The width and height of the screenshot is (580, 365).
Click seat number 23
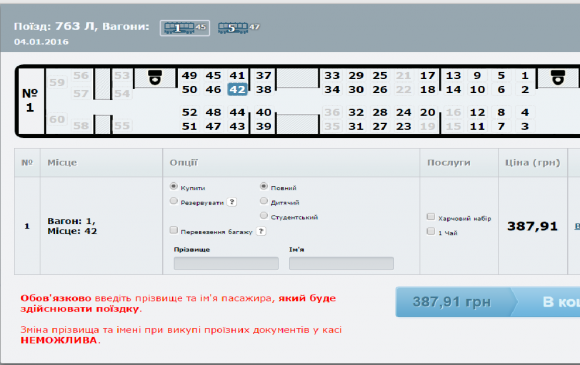(x=404, y=126)
